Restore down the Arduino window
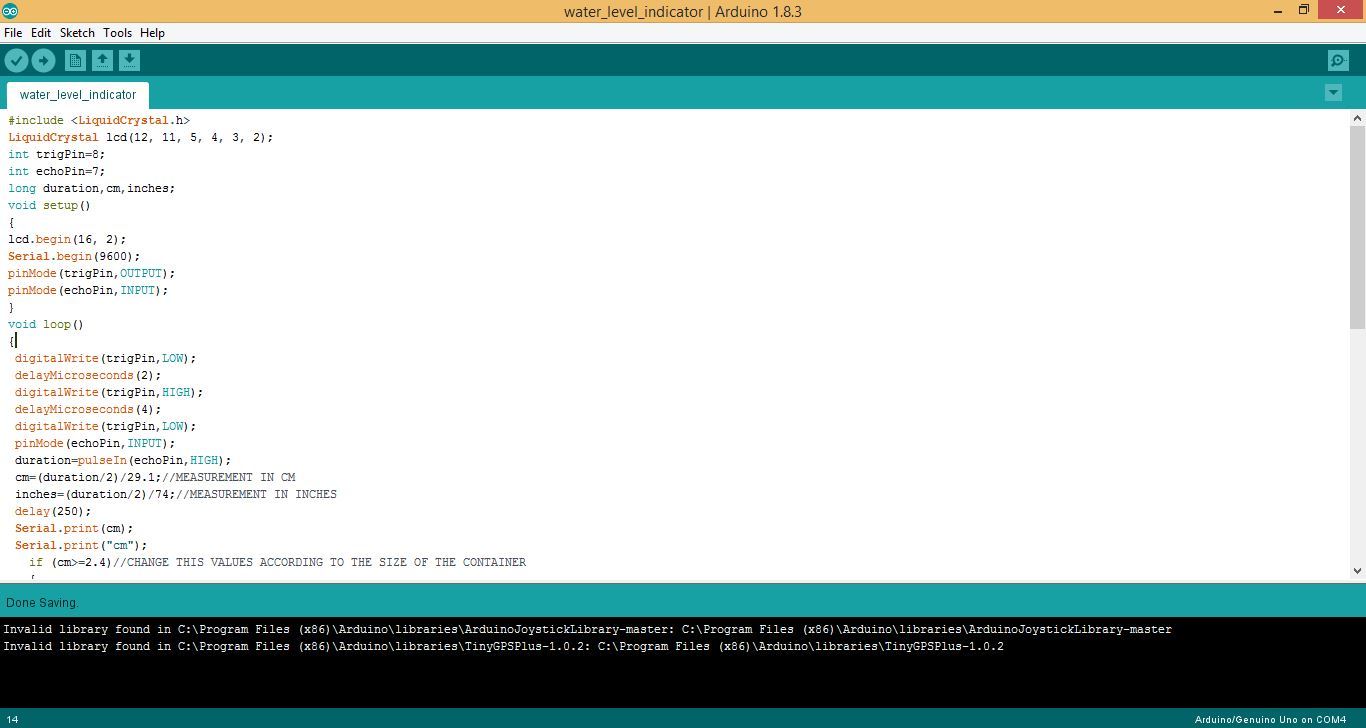1366x728 pixels. pyautogui.click(x=1304, y=11)
